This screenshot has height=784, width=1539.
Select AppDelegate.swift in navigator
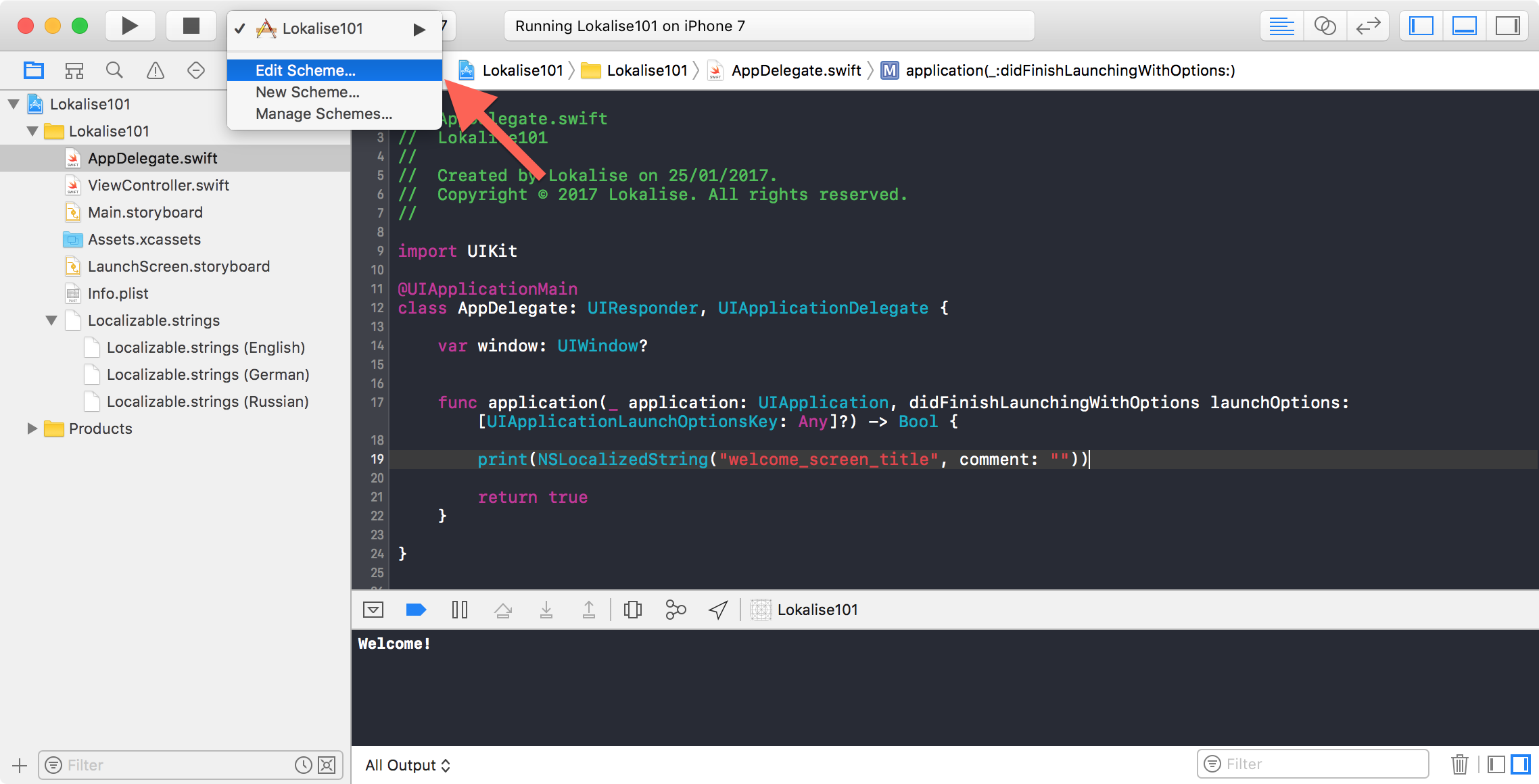coord(176,158)
